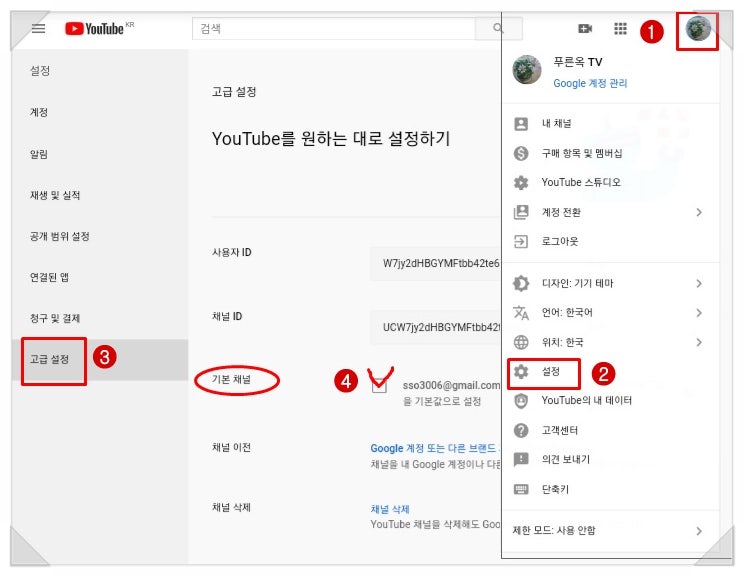Image resolution: width=744 pixels, height=576 pixels.
Task: Open the hamburger guide menu
Action: coord(38,28)
